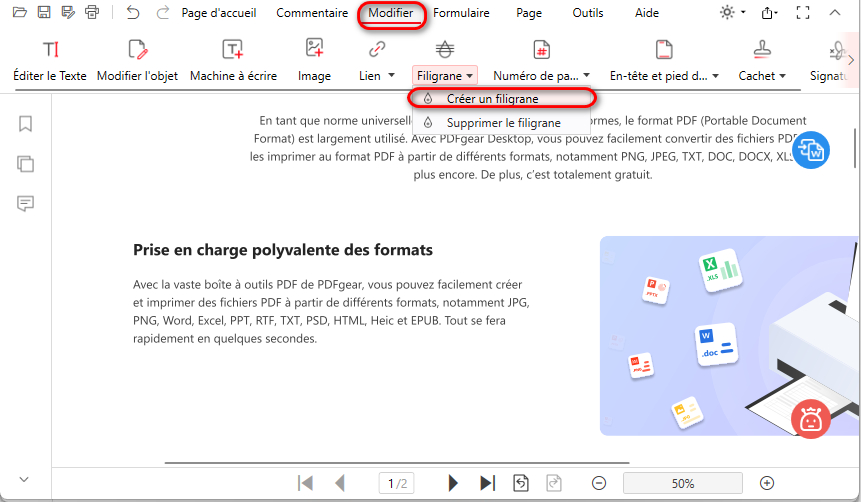The height and width of the screenshot is (502, 861).
Task: Switch to the Page d'accueil tab
Action: (x=219, y=13)
